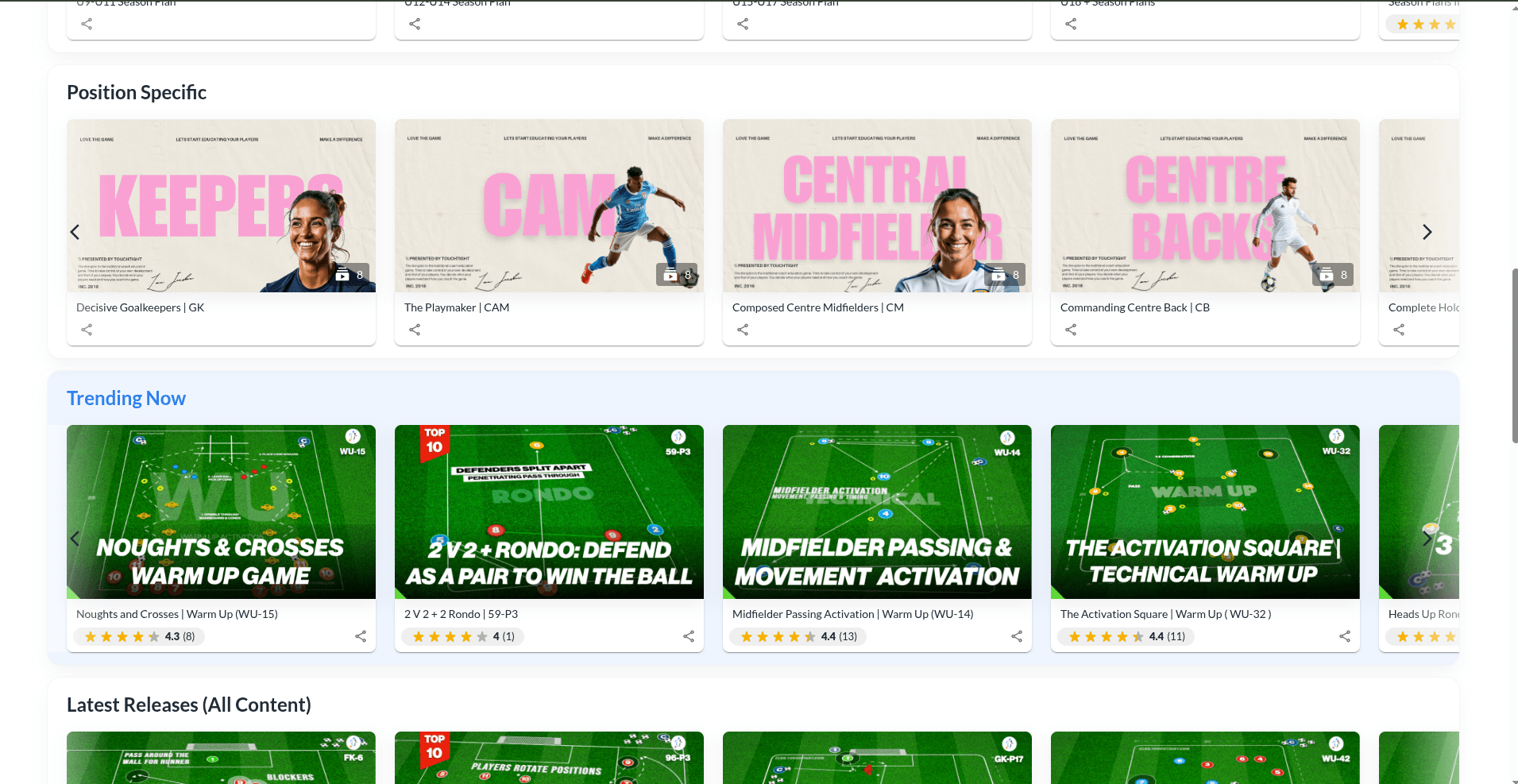Image resolution: width=1518 pixels, height=784 pixels.
Task: Click the Trending Now heading
Action: 126,398
